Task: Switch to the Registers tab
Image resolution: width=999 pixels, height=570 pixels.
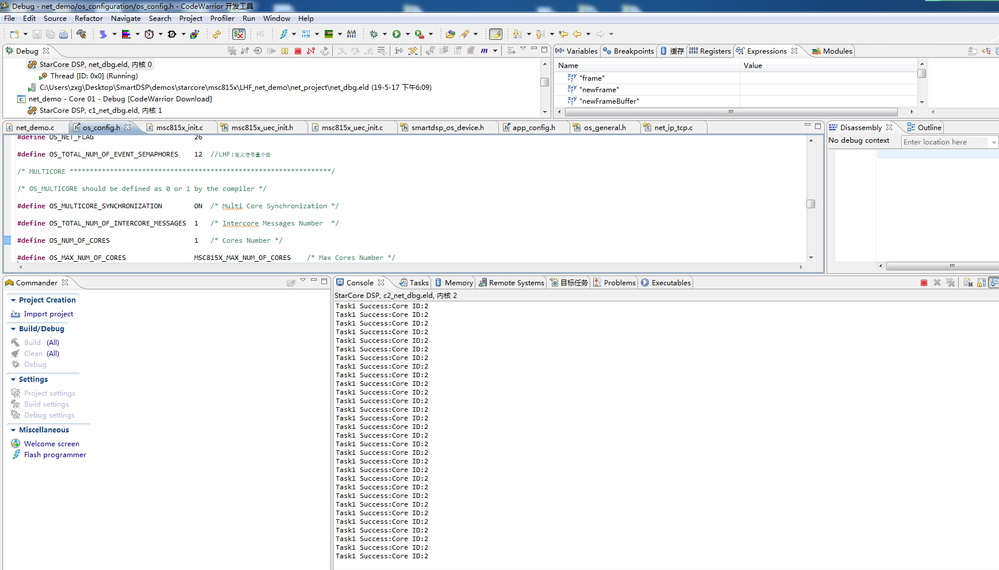Action: point(710,51)
